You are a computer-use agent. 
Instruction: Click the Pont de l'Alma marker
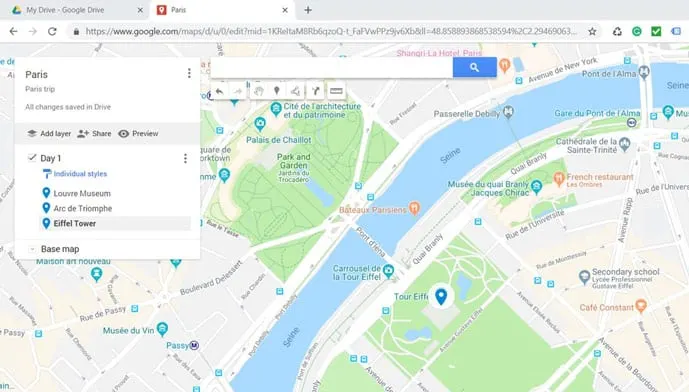click(644, 72)
